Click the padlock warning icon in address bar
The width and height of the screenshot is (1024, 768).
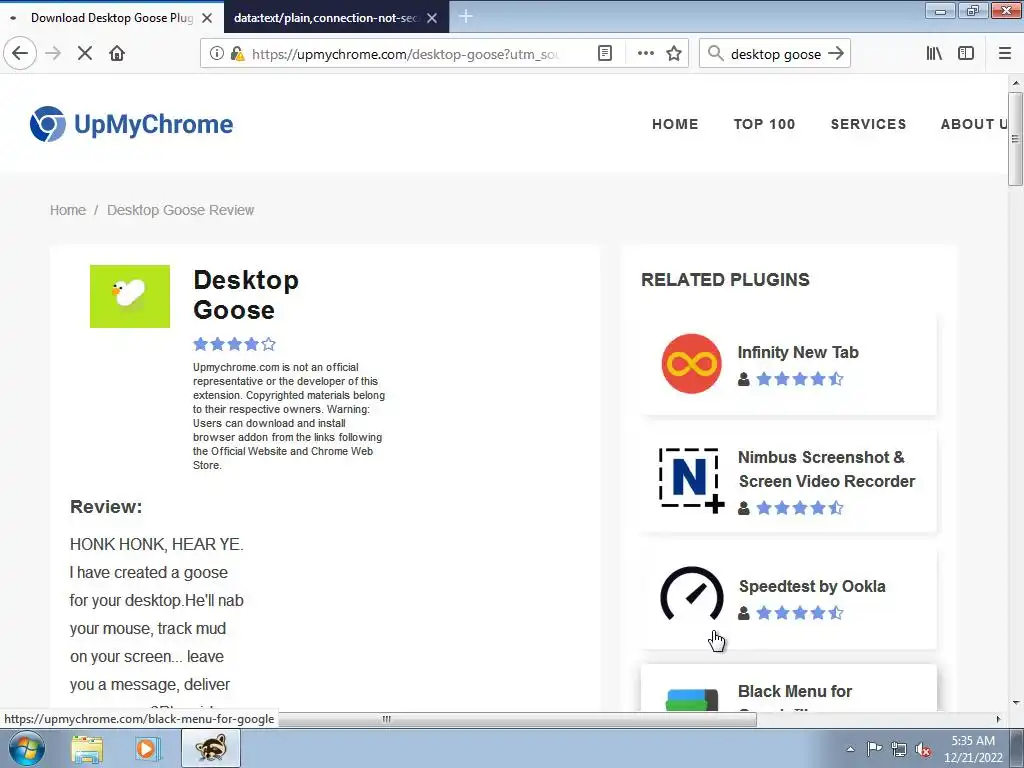[x=237, y=54]
